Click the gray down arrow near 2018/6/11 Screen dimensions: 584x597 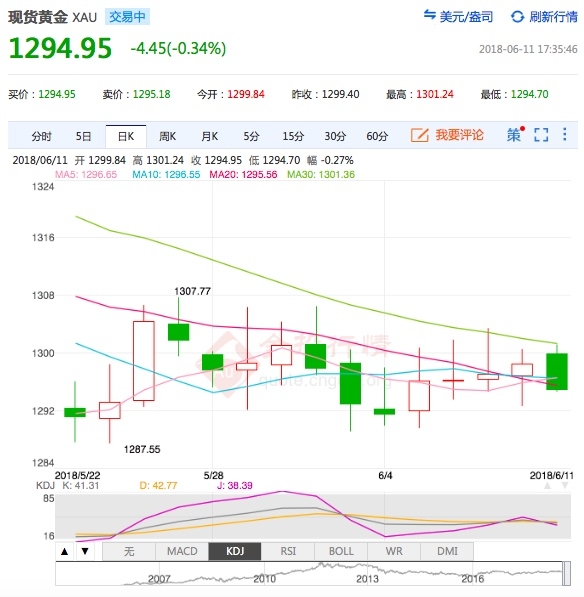(565, 485)
